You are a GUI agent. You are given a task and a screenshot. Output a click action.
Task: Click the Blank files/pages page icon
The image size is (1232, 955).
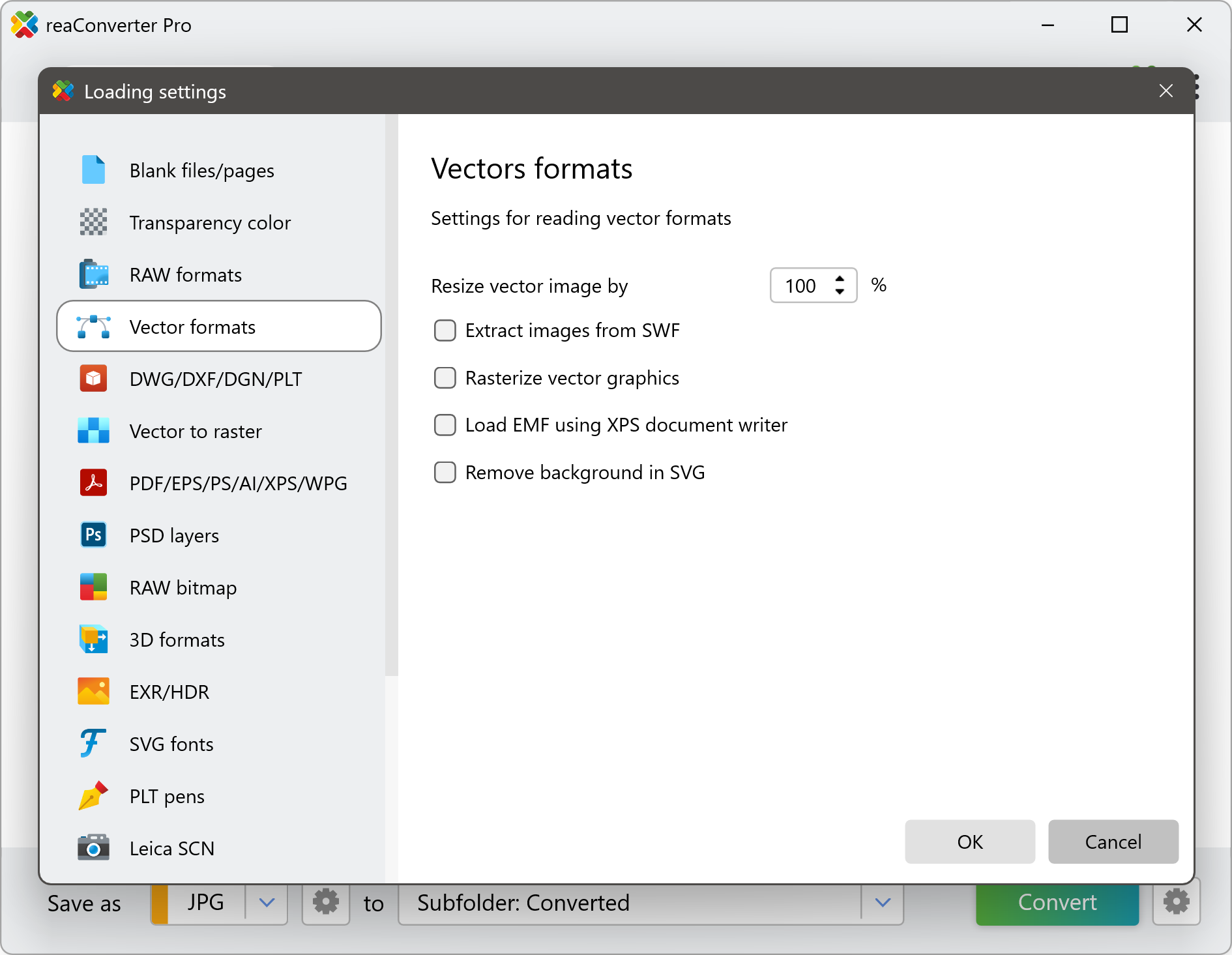(x=93, y=170)
